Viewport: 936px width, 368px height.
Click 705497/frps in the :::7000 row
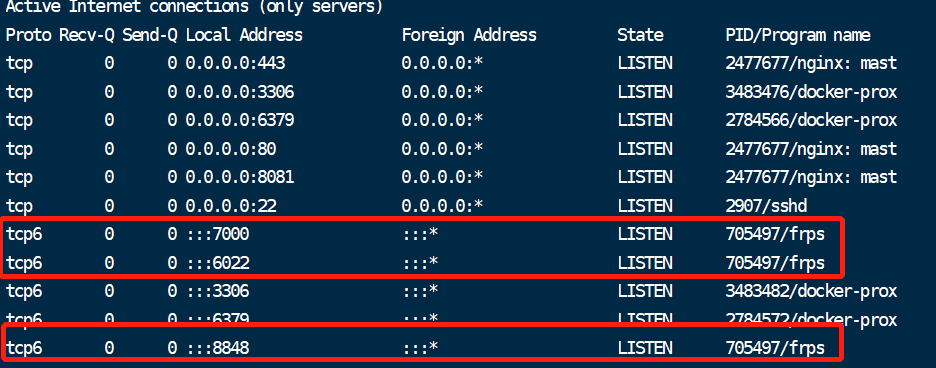pyautogui.click(x=775, y=234)
